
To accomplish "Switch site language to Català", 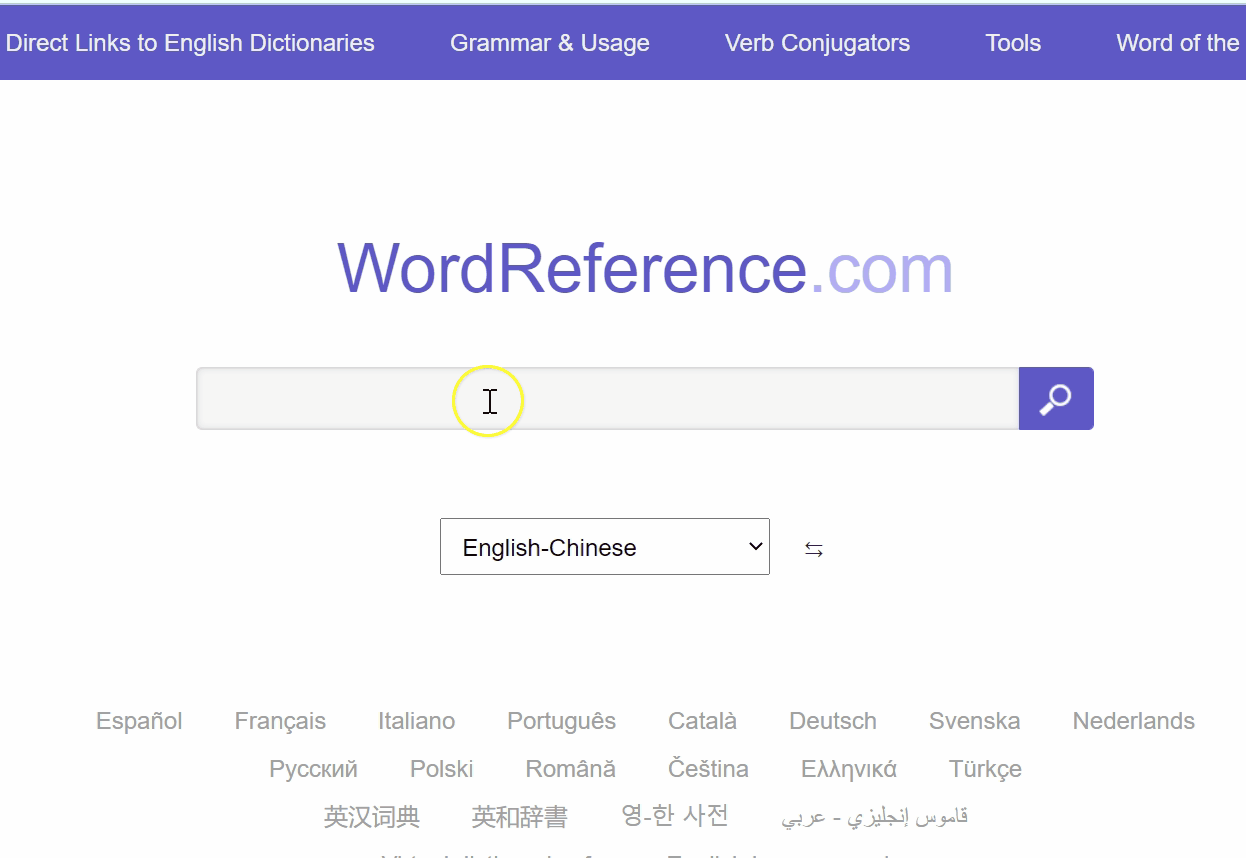I will click(x=702, y=721).
